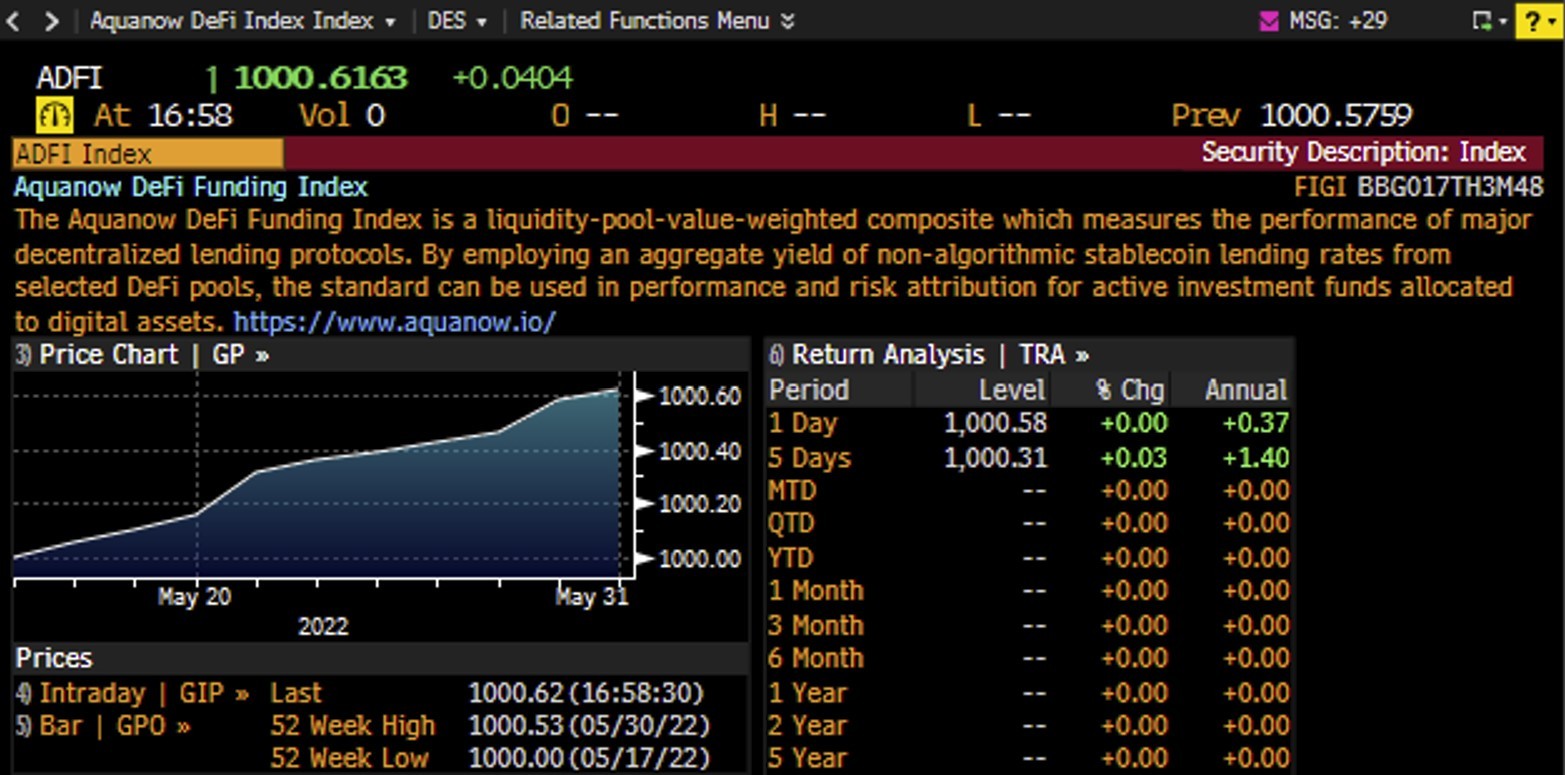Click the 1000.60 chart axis label
Viewport: 1565px width, 775px height.
tap(700, 397)
